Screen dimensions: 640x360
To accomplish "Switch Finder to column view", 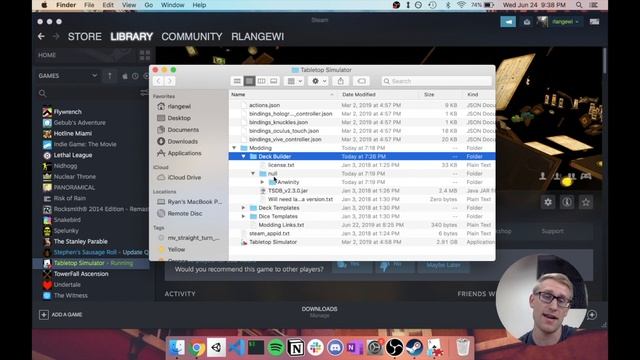I will pyautogui.click(x=261, y=81).
